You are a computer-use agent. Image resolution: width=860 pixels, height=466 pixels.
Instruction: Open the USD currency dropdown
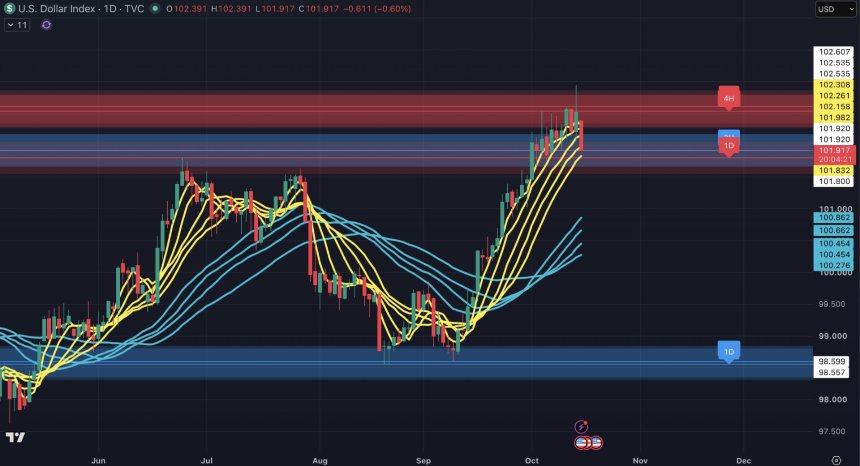835,9
